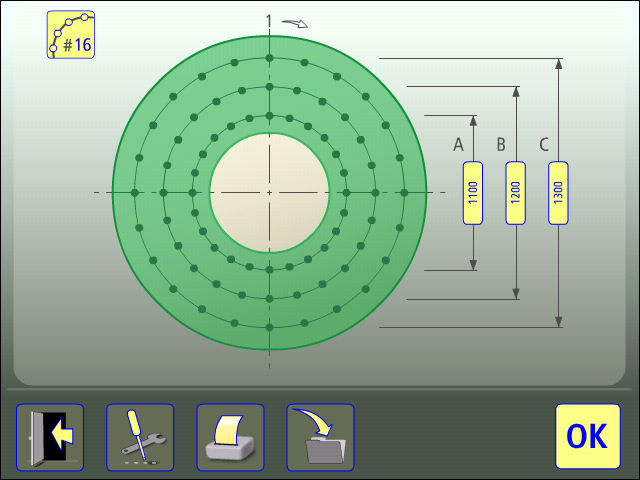Screen dimensions: 640x480
Task: Select the bottom dot on the outer circle
Action: (269, 327)
